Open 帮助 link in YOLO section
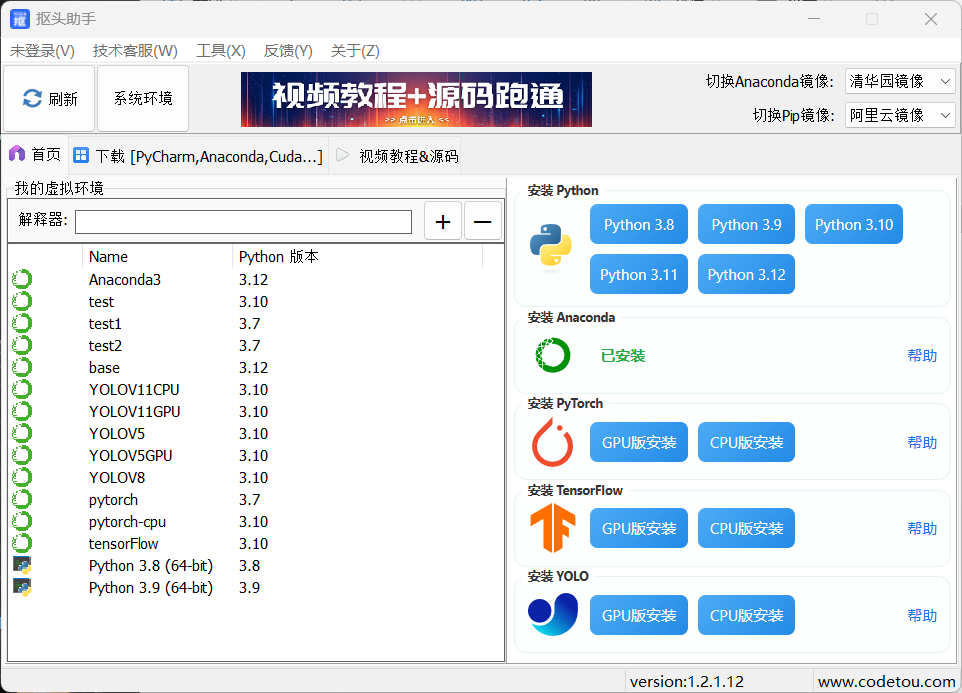This screenshot has height=693, width=962. pos(922,616)
